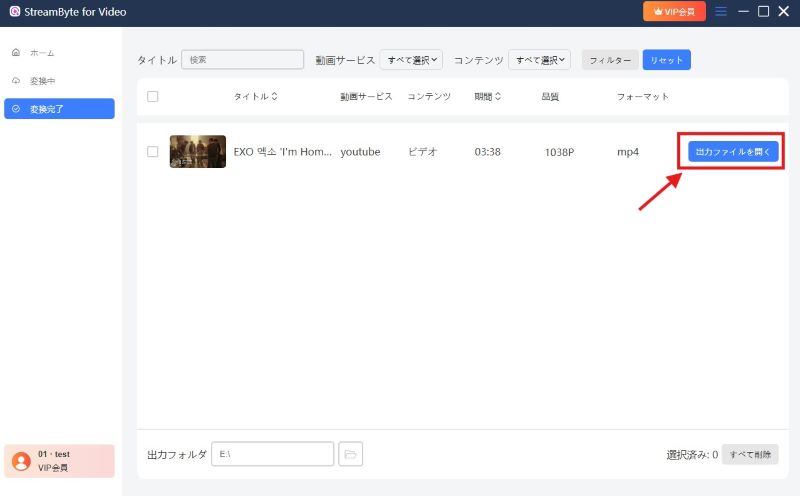The height and width of the screenshot is (496, 800).
Task: Click the 出力フォルダ path field
Action: pos(272,454)
